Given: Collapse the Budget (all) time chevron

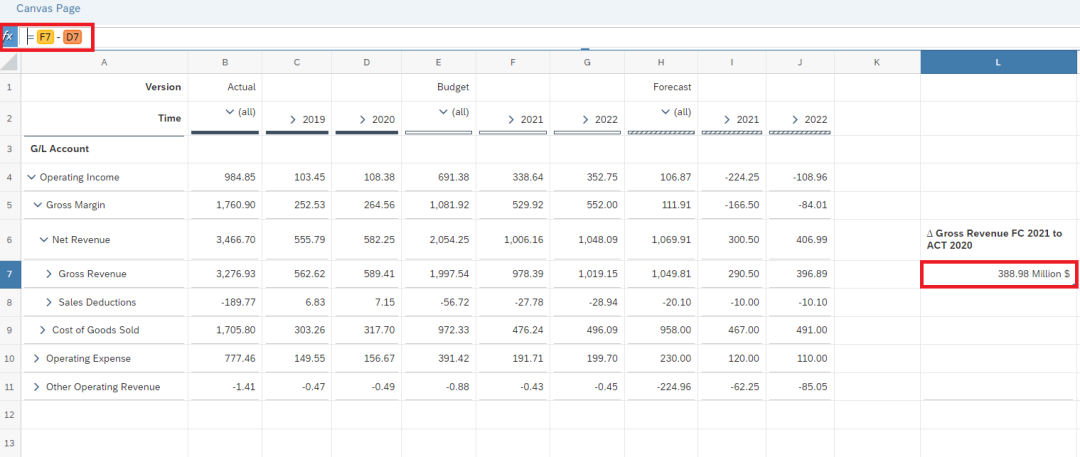Looking at the screenshot, I should [x=444, y=112].
